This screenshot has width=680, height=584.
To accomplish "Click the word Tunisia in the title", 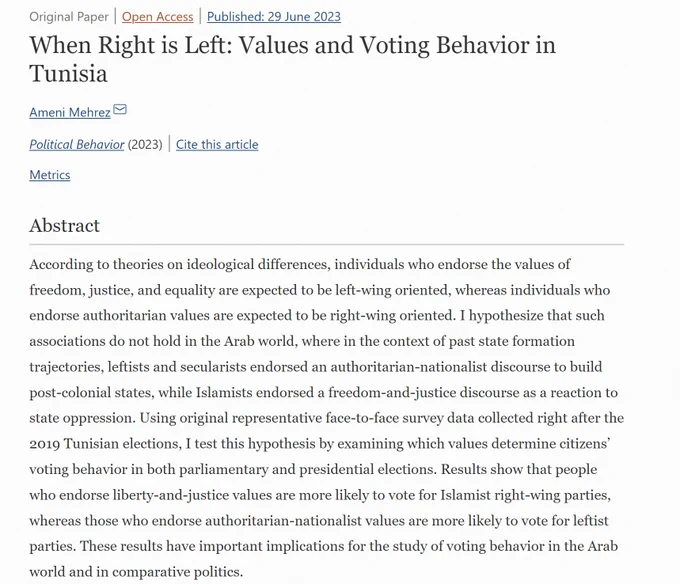I will 69,73.
